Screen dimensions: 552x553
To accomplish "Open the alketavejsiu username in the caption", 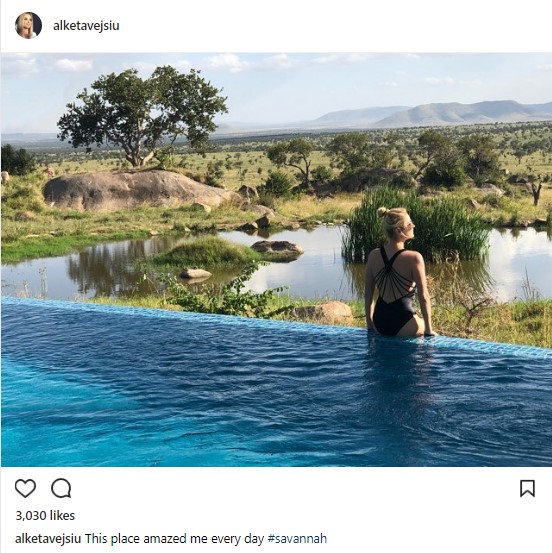I will click(48, 539).
